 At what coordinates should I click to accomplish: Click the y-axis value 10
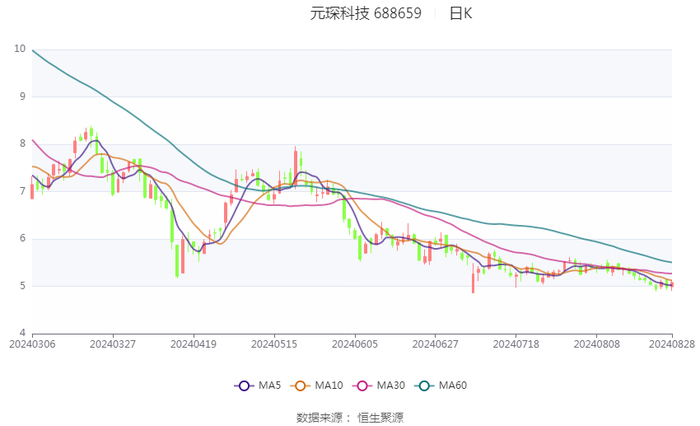(20, 49)
